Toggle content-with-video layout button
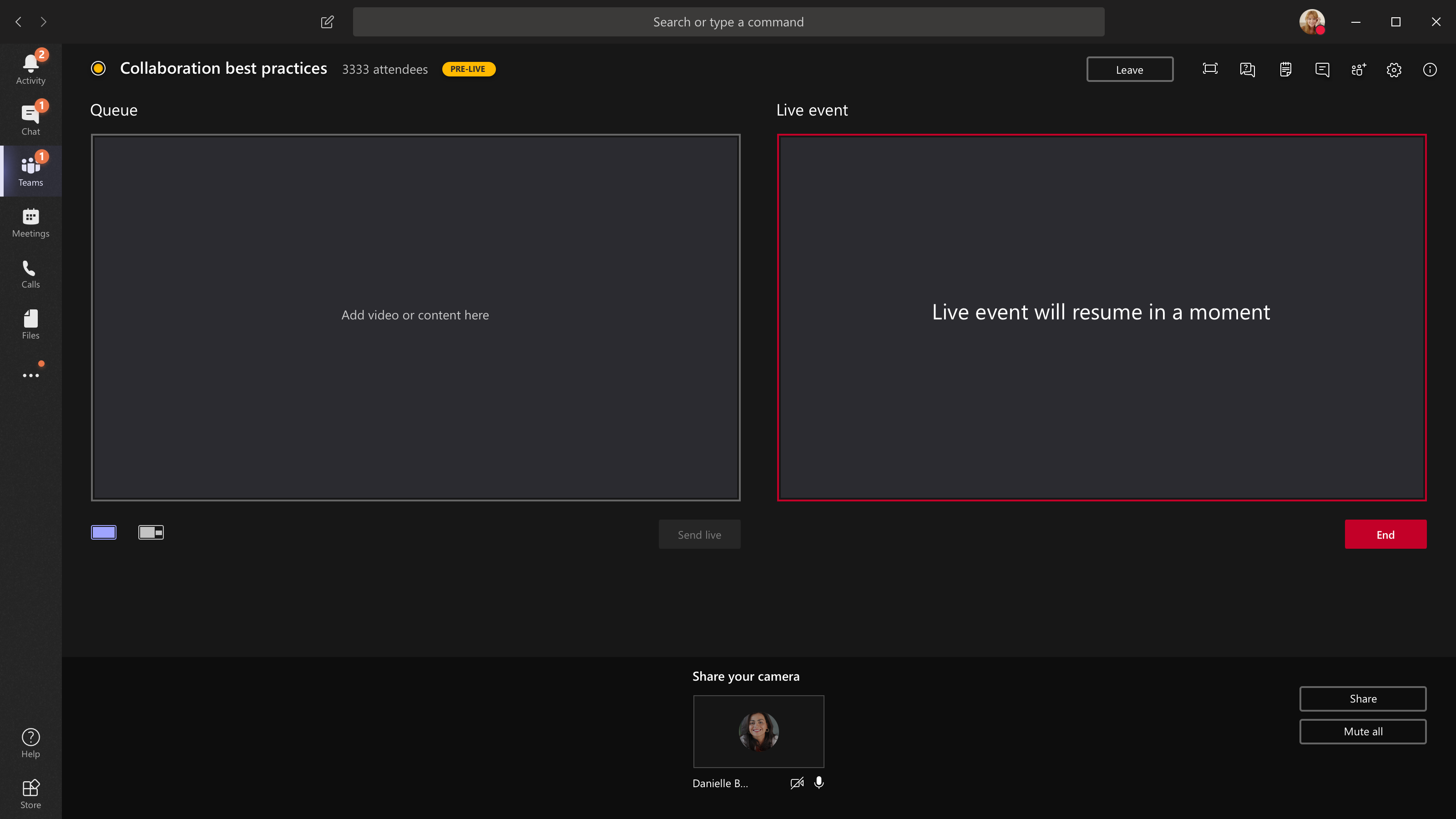Image resolution: width=1456 pixels, height=819 pixels. tap(150, 532)
